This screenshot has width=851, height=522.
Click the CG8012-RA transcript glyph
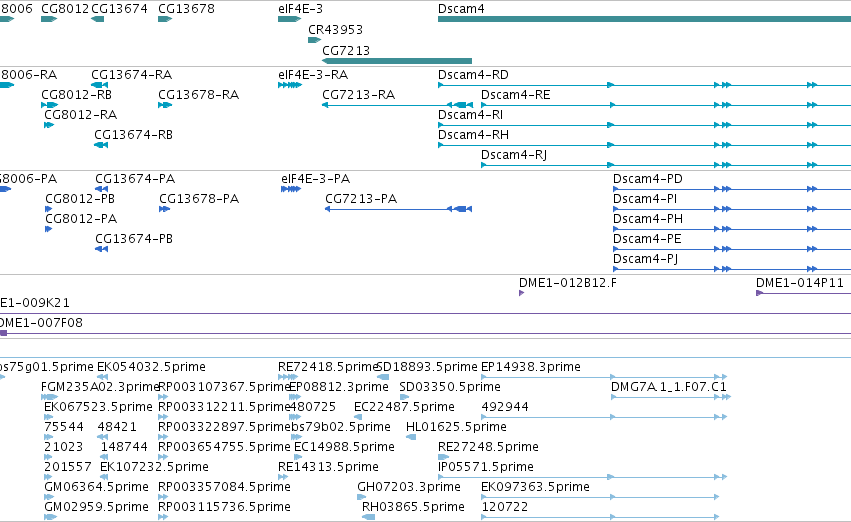pyautogui.click(x=49, y=125)
